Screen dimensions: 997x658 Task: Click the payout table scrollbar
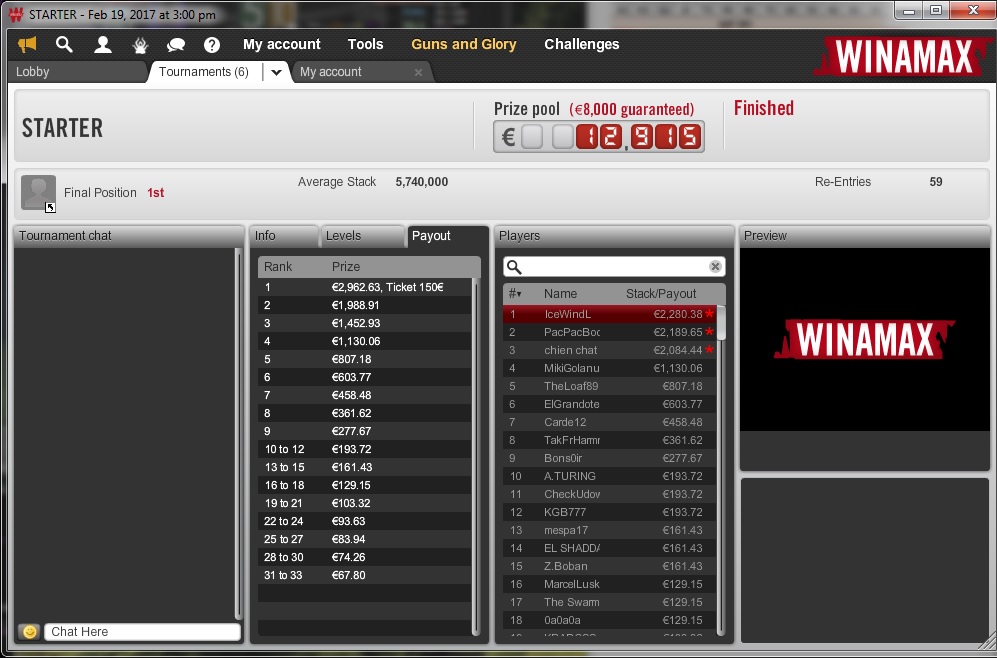click(x=476, y=456)
